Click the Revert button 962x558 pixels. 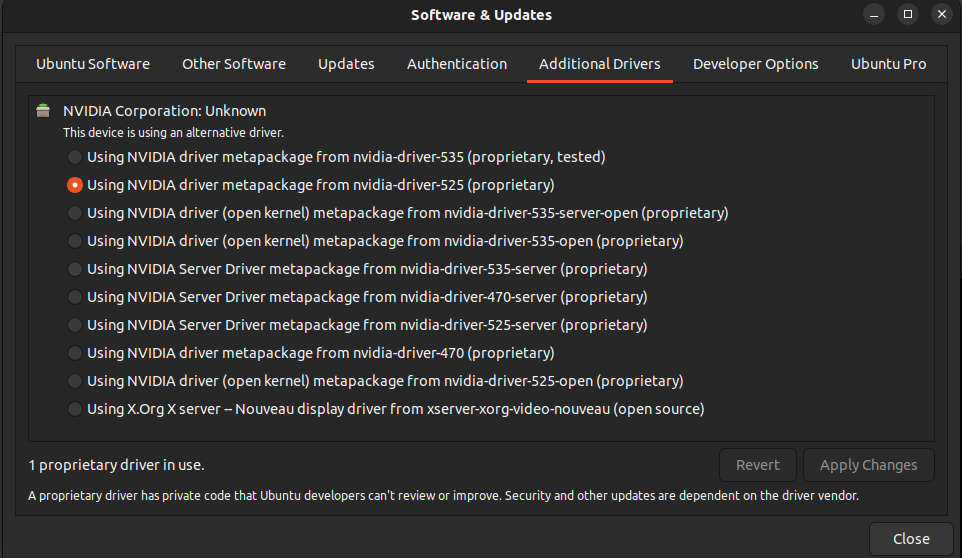coord(758,465)
